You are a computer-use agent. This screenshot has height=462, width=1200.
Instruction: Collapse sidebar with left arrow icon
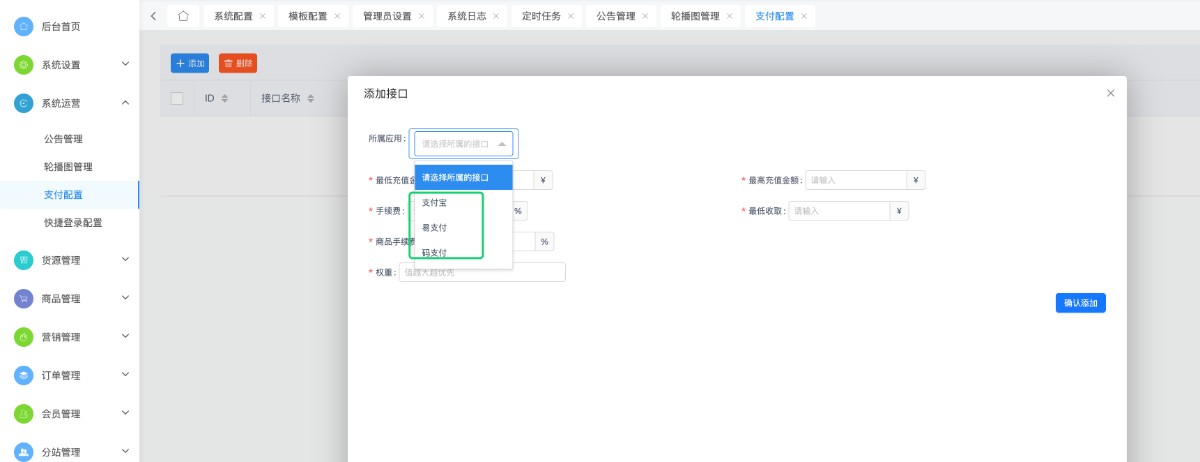click(x=153, y=16)
